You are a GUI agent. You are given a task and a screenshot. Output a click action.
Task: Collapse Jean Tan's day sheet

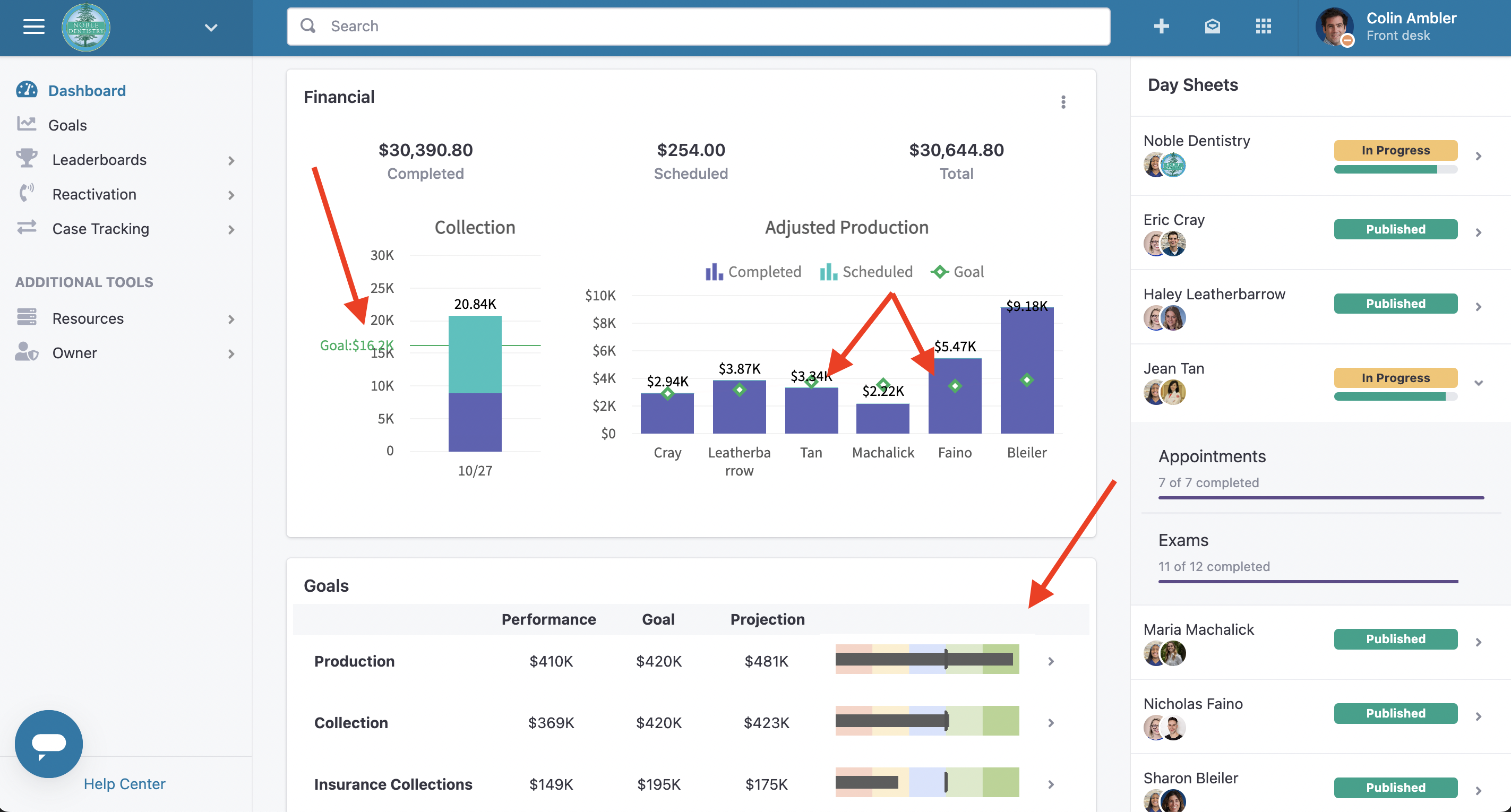click(1479, 383)
